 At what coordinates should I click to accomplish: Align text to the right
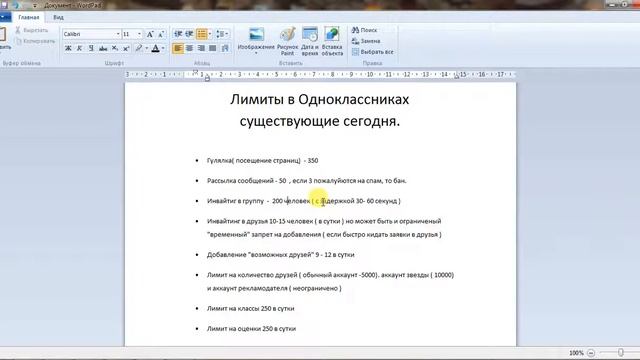click(201, 48)
